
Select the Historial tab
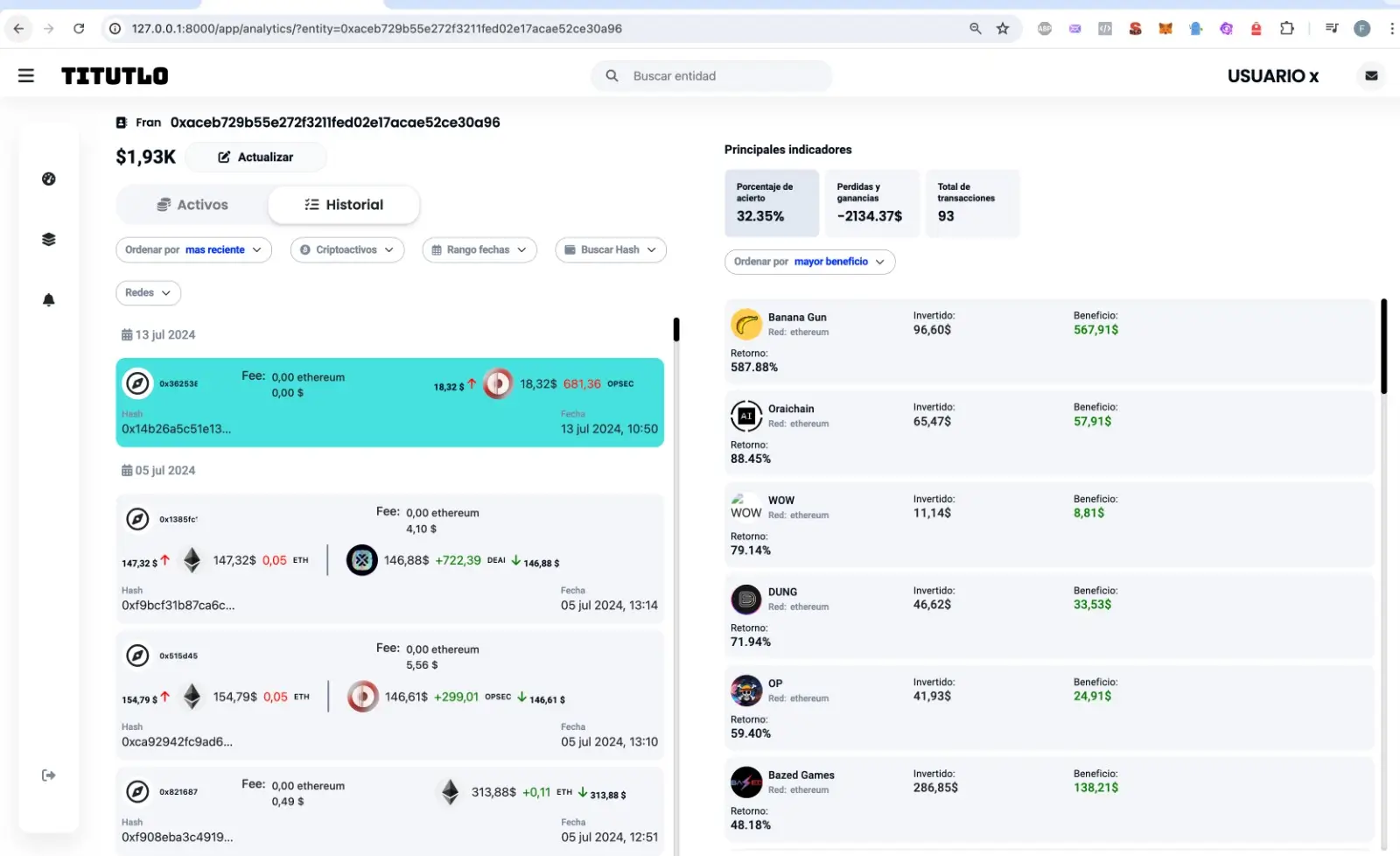[x=344, y=204]
